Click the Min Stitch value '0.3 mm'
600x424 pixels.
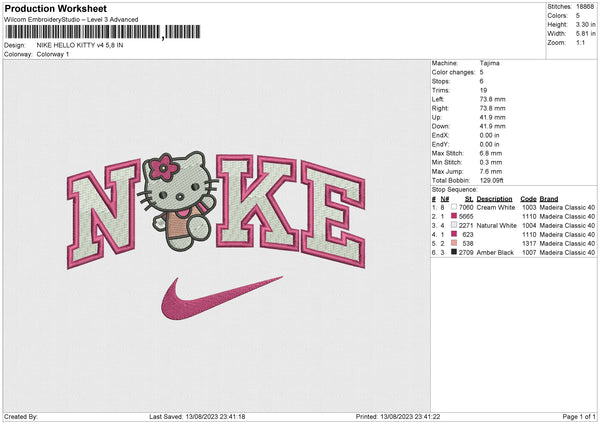[491, 162]
